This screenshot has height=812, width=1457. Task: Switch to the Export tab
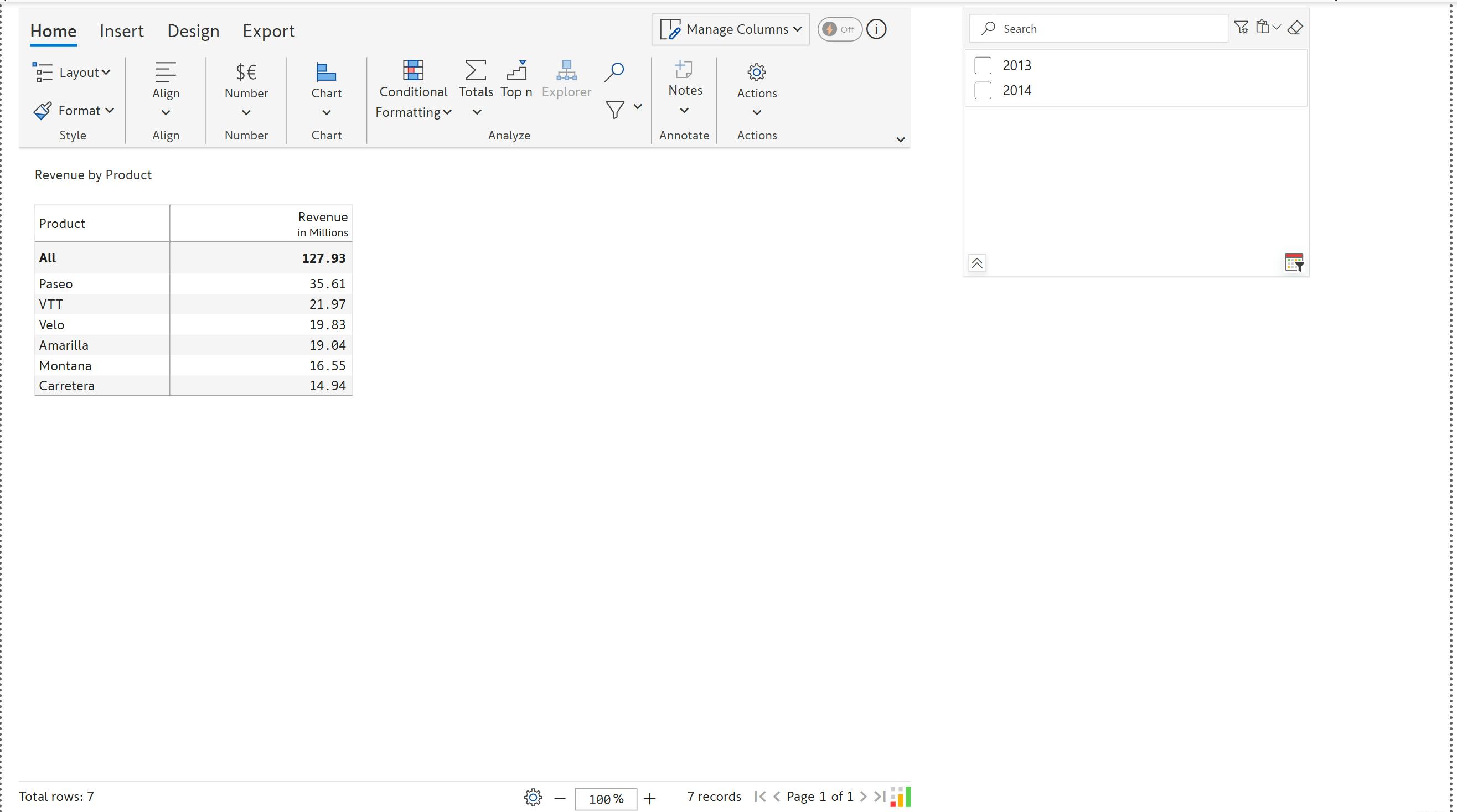click(x=268, y=31)
